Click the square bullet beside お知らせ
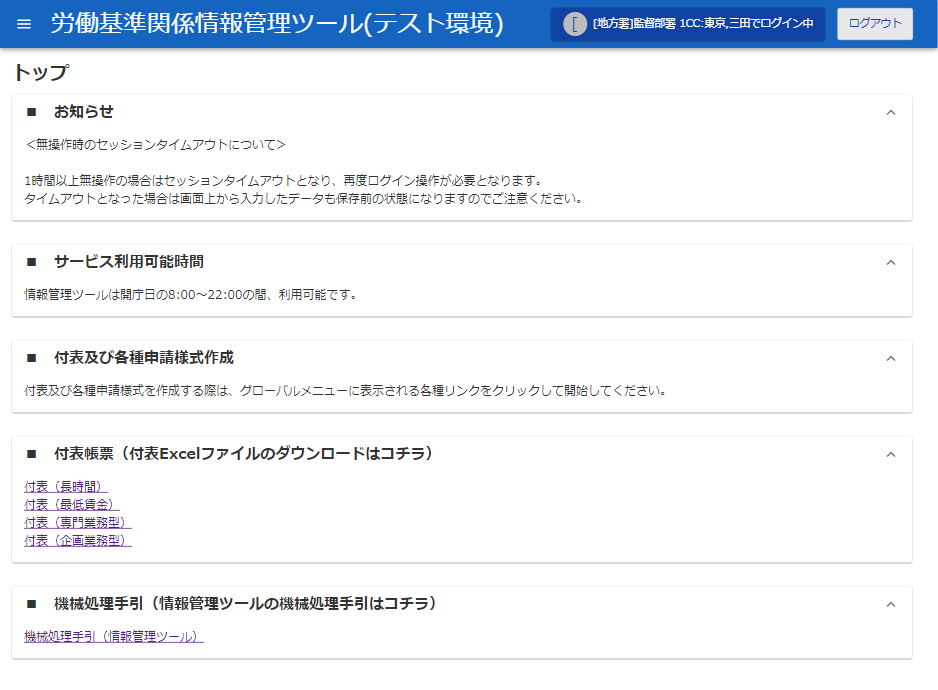 [x=31, y=112]
